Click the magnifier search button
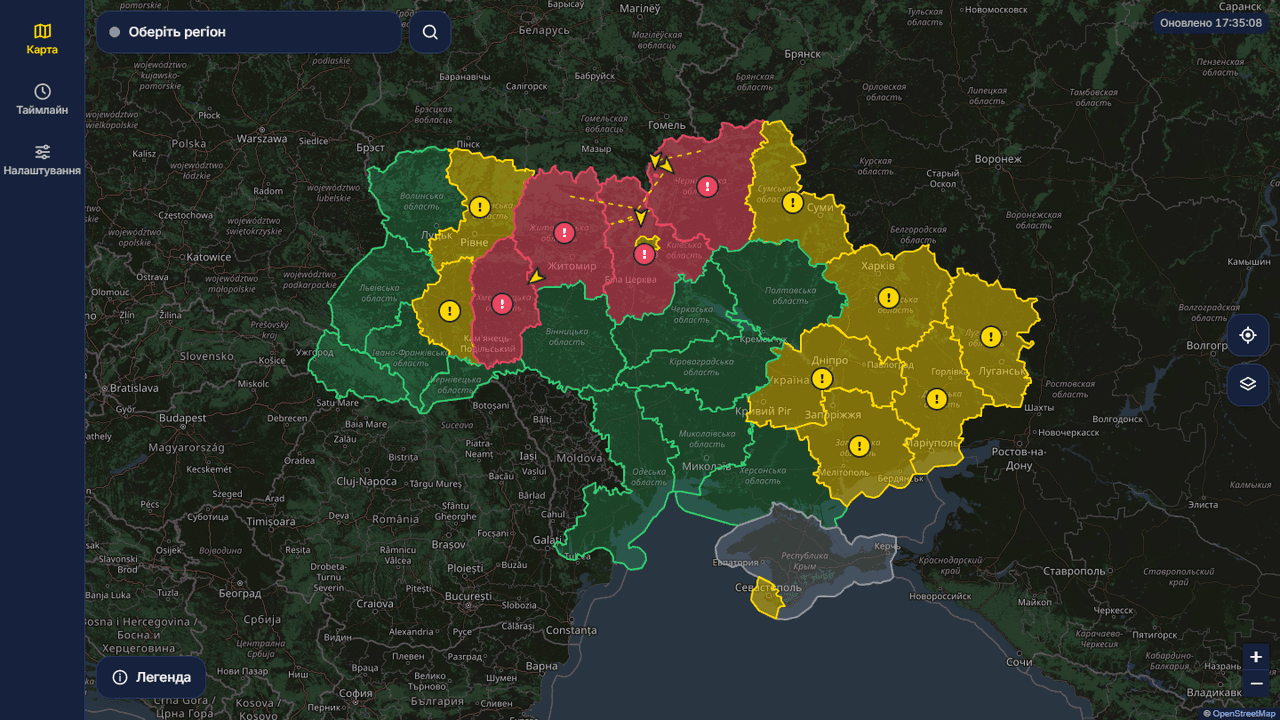The width and height of the screenshot is (1280, 720). pos(430,32)
